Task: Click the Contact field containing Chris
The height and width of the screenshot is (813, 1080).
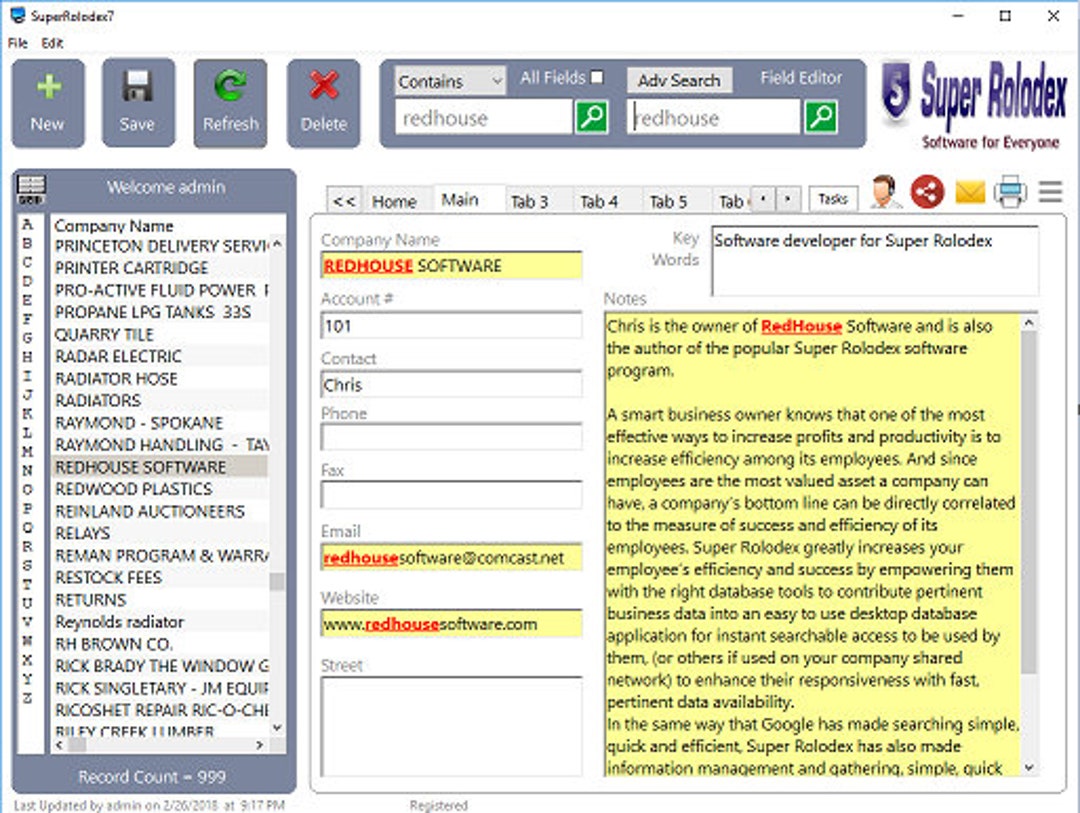Action: 451,384
